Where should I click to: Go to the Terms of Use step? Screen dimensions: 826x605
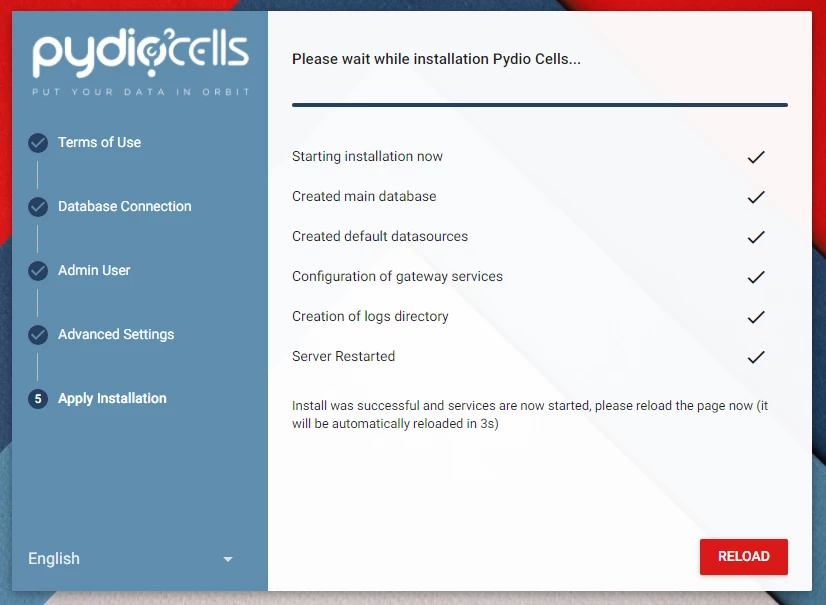pos(99,143)
